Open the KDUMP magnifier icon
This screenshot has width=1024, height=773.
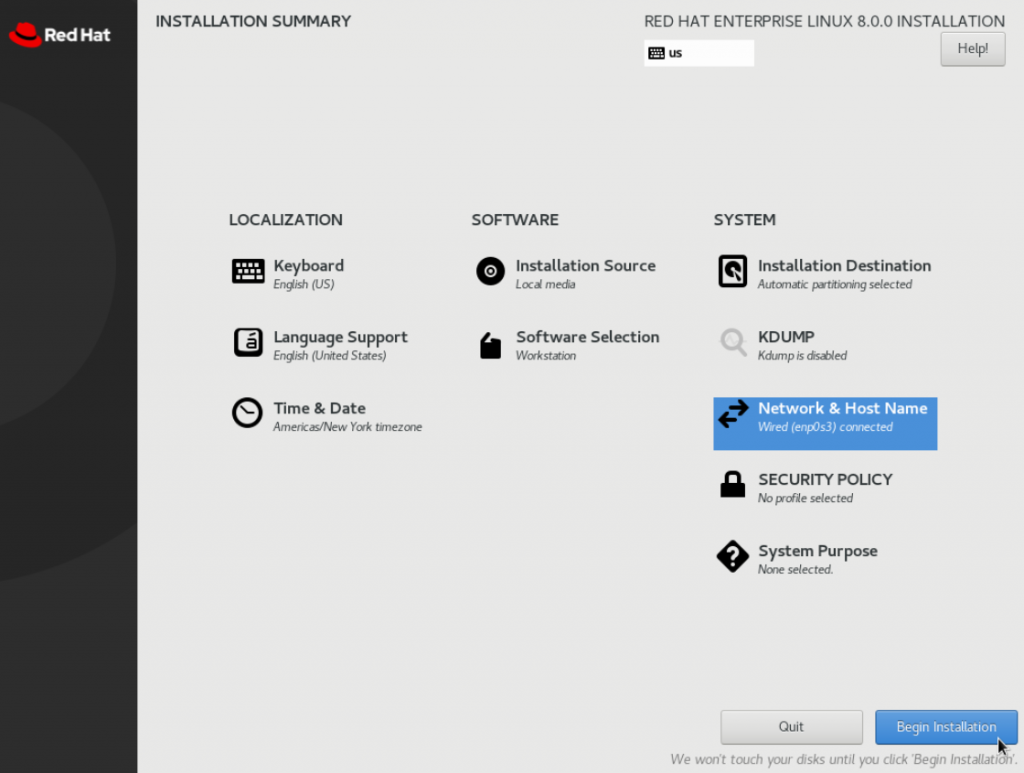[733, 342]
